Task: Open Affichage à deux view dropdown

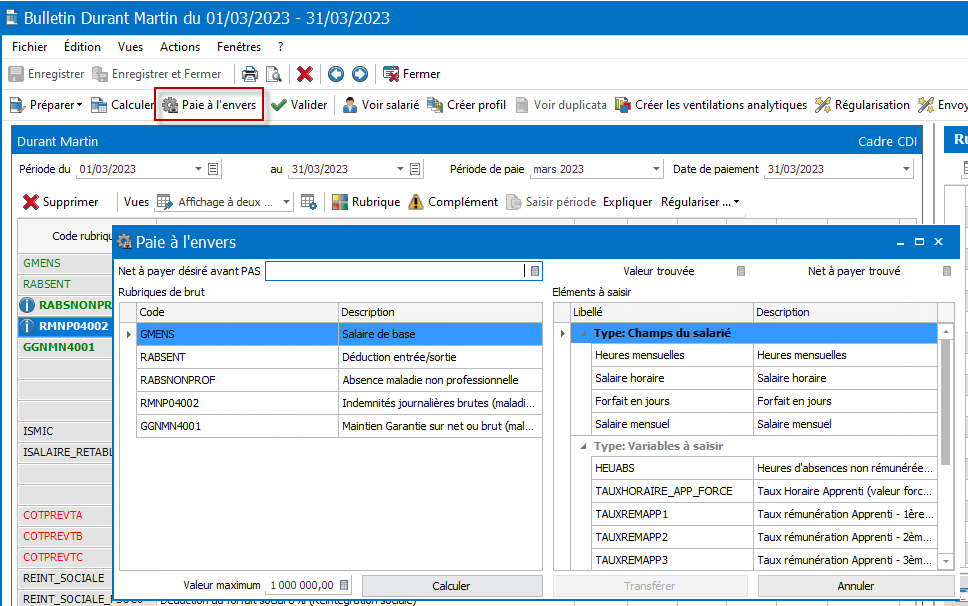Action: [286, 202]
